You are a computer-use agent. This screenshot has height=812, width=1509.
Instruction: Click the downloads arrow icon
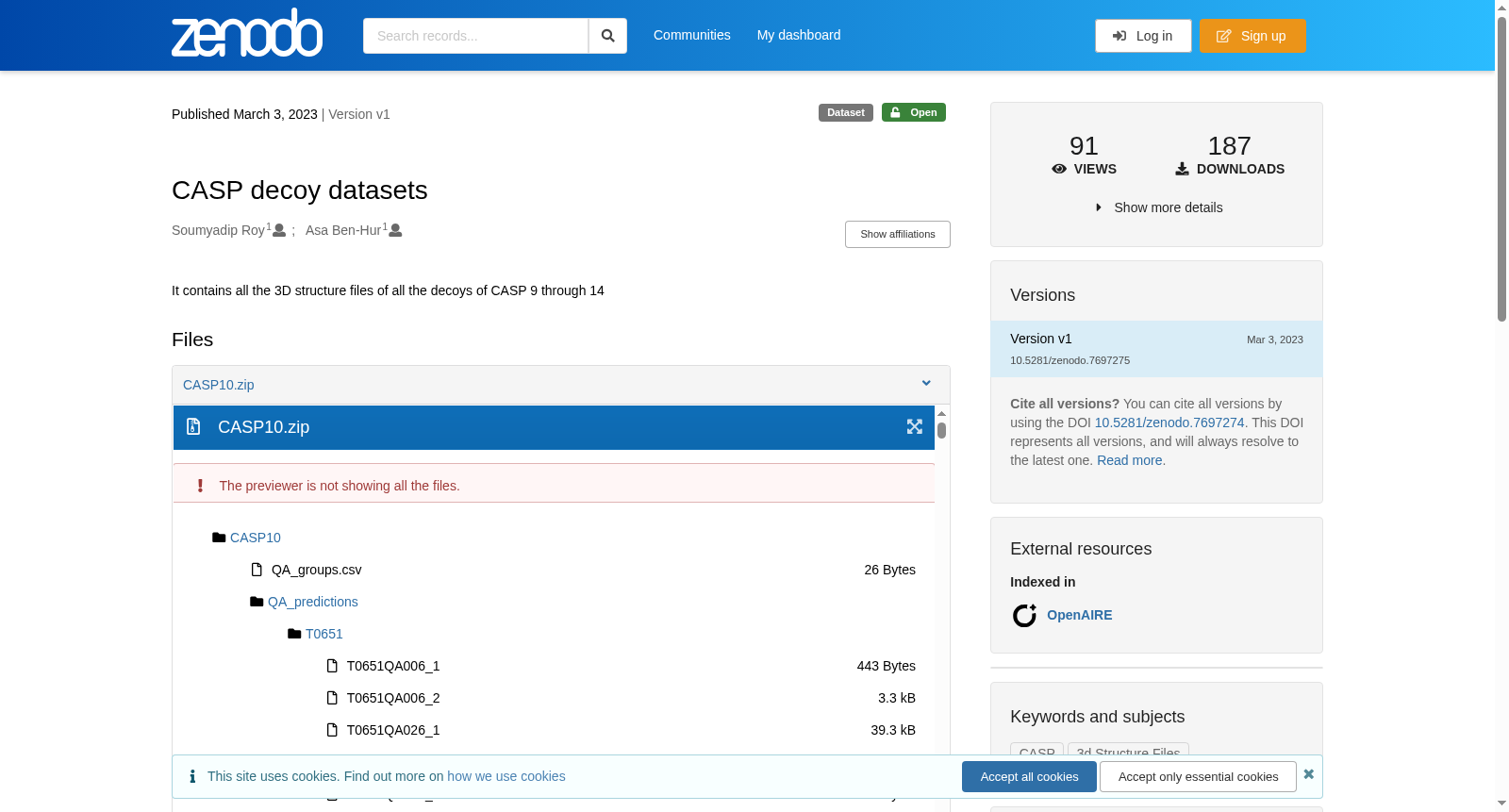coord(1182,169)
